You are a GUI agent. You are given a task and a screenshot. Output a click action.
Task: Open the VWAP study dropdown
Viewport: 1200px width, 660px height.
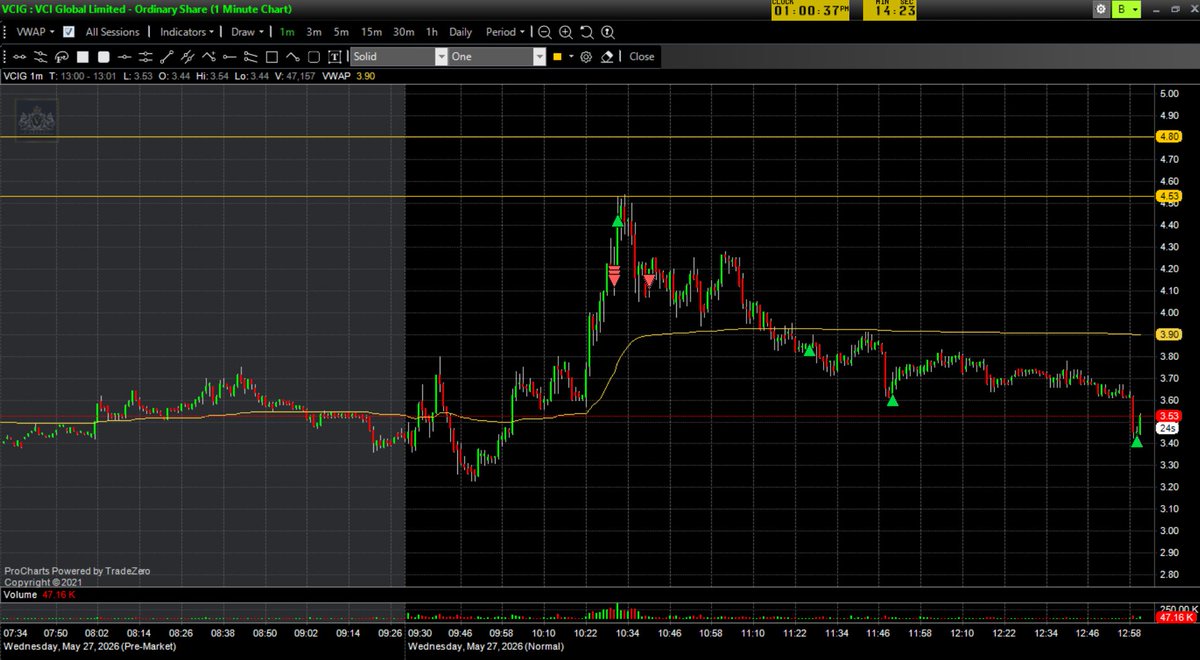click(x=35, y=31)
